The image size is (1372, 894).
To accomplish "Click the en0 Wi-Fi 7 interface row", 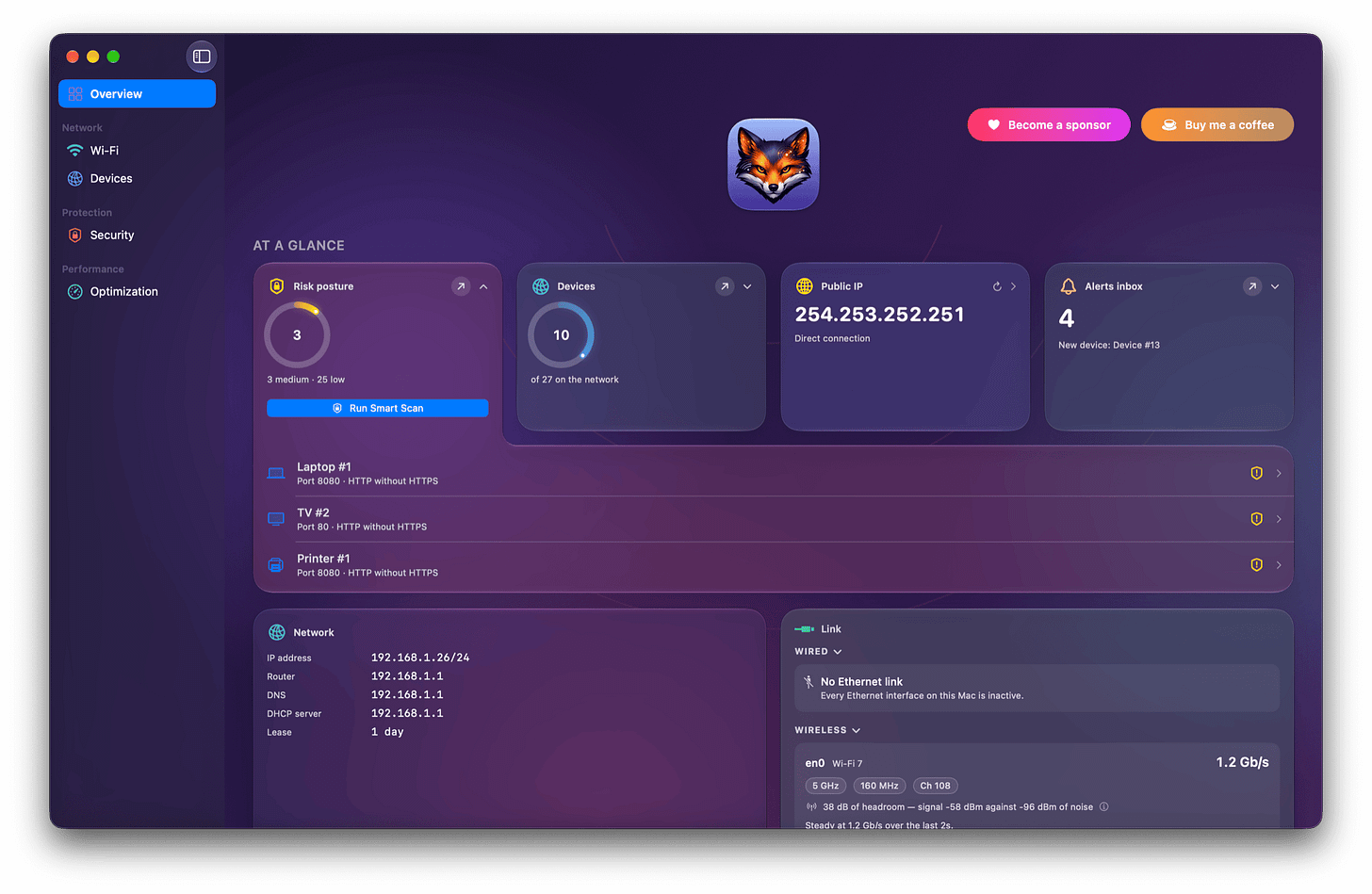I will (1037, 763).
